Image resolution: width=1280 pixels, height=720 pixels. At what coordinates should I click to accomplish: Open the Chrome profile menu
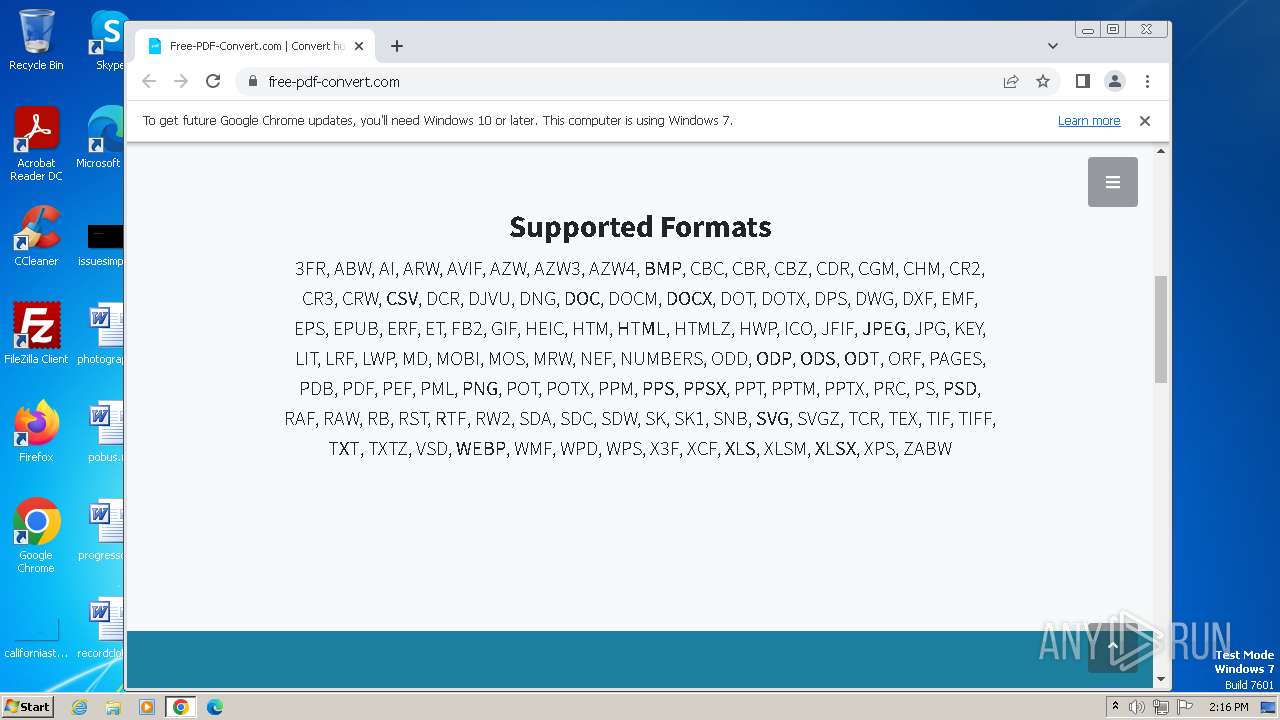(x=1114, y=81)
